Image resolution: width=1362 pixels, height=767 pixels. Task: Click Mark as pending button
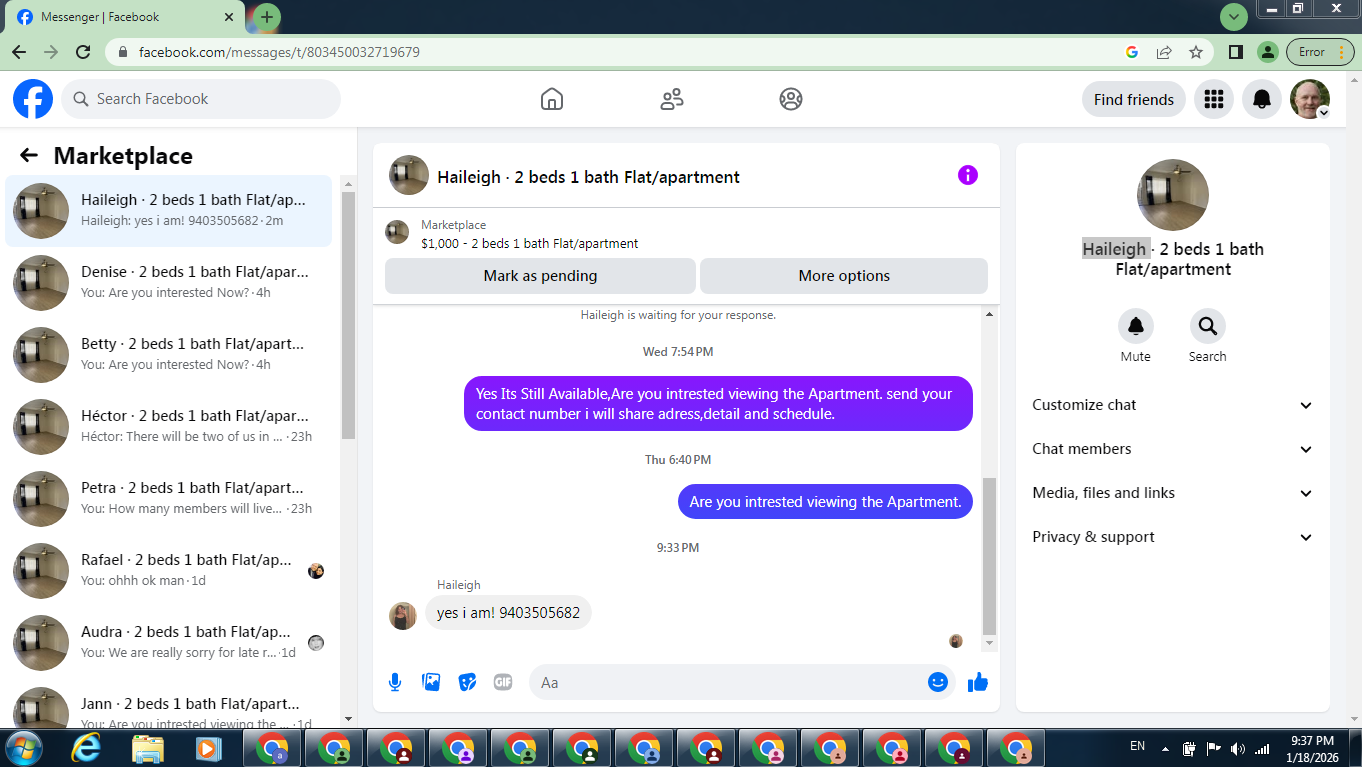(540, 276)
